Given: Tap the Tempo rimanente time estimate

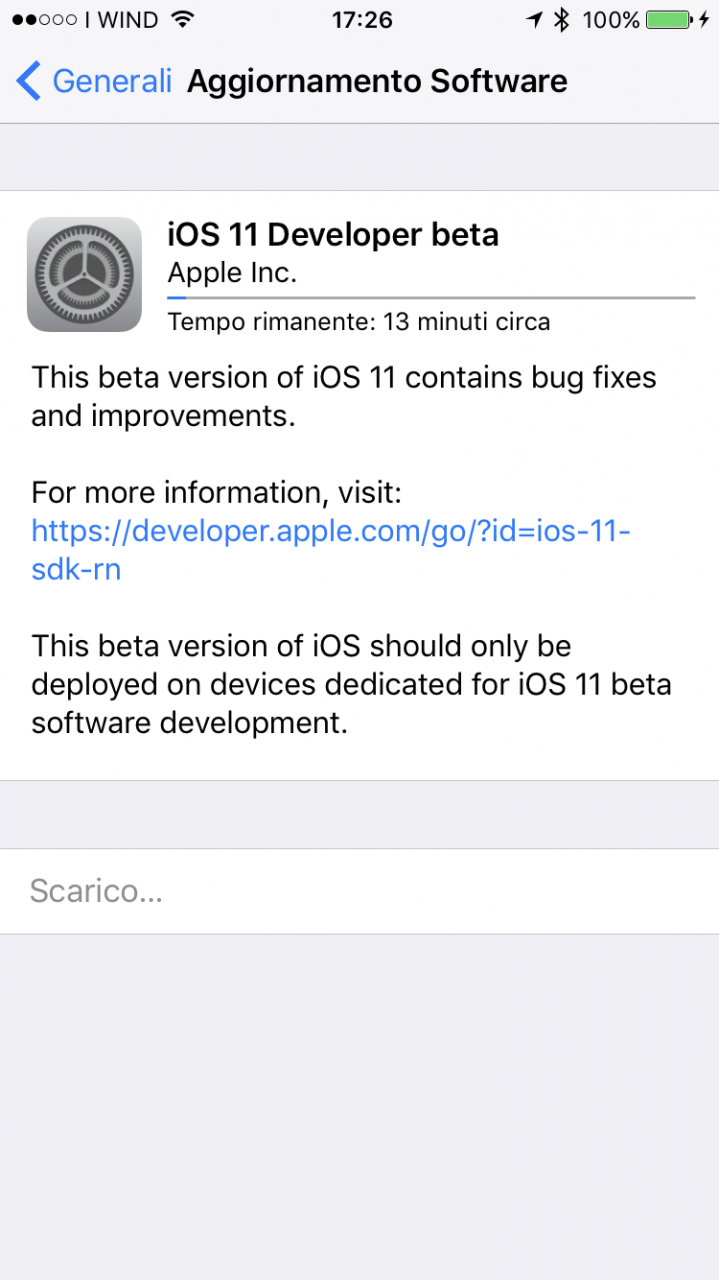Looking at the screenshot, I should coord(359,322).
